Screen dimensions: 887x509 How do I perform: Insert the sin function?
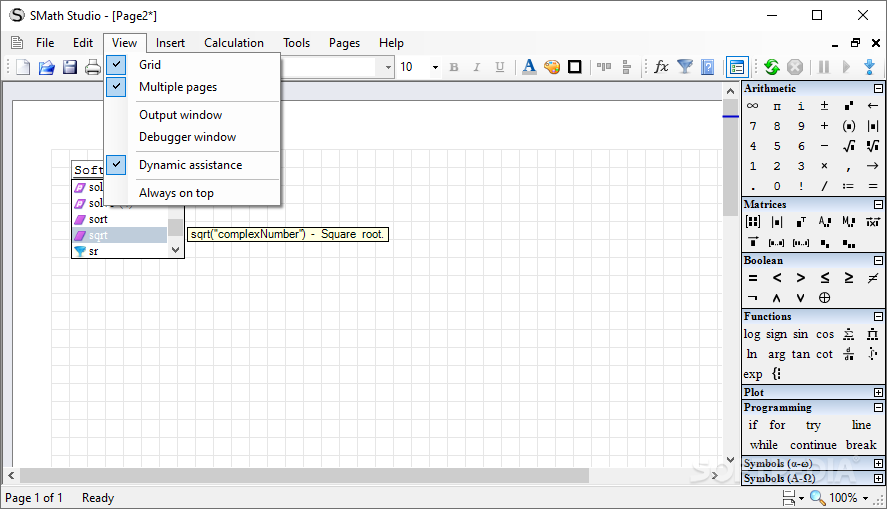[800, 334]
